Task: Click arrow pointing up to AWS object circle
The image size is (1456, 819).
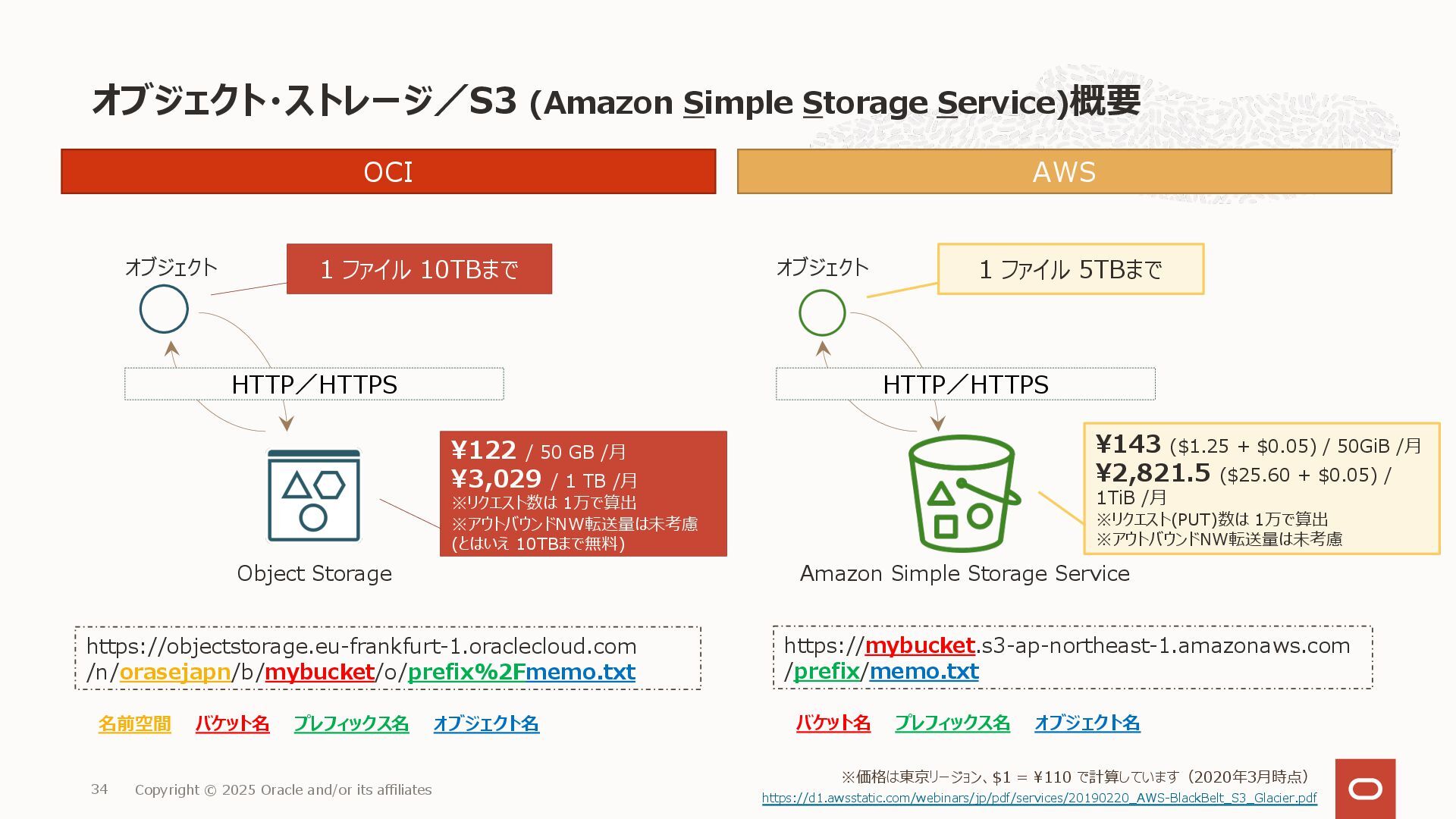Action: (824, 350)
